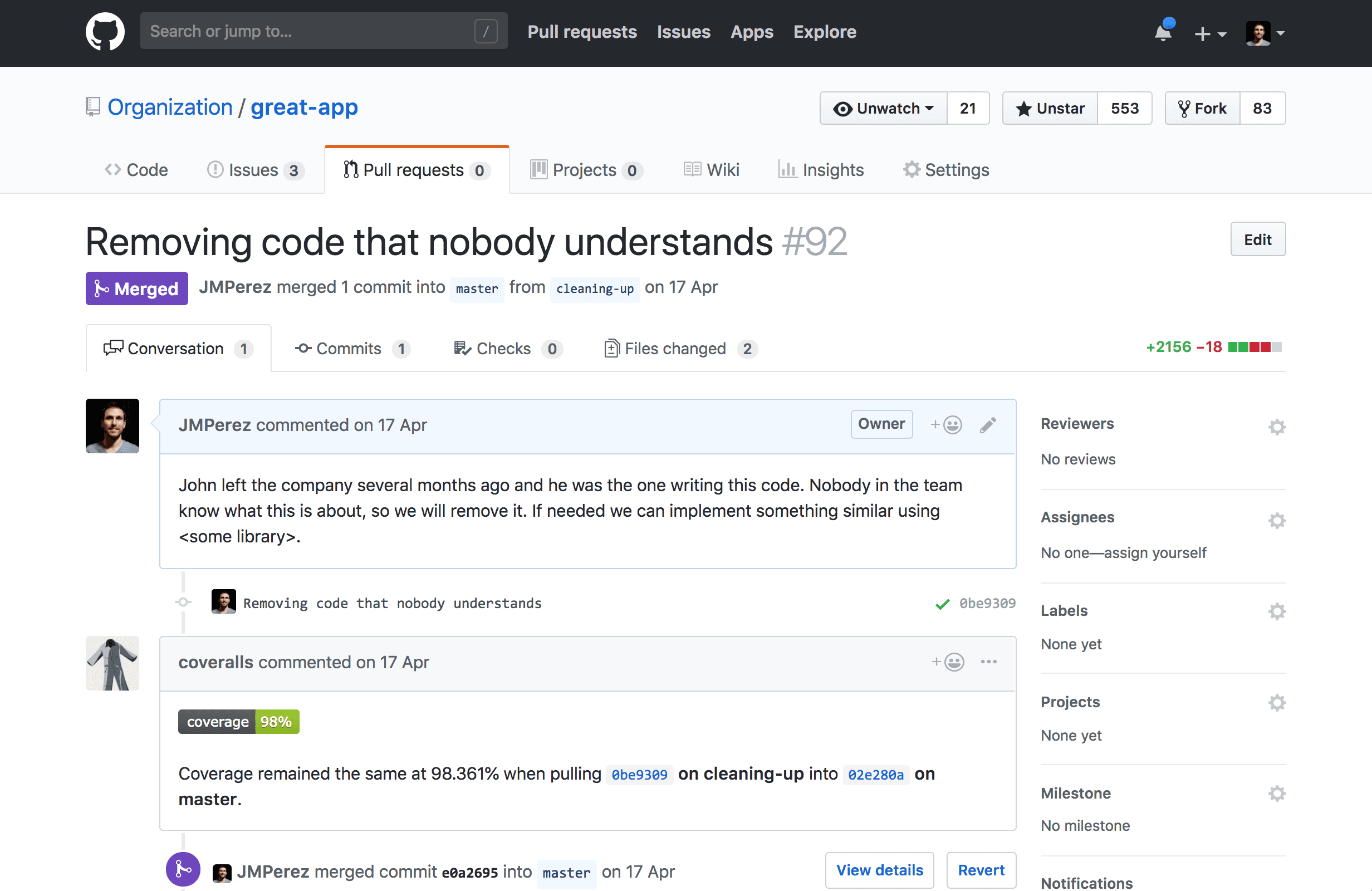Open the Milestone settings gear
Viewport: 1372px width, 891px height.
coord(1277,793)
